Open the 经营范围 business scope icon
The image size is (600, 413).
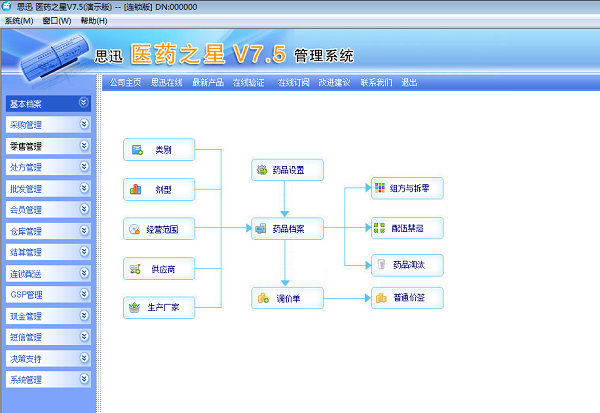pos(134,229)
